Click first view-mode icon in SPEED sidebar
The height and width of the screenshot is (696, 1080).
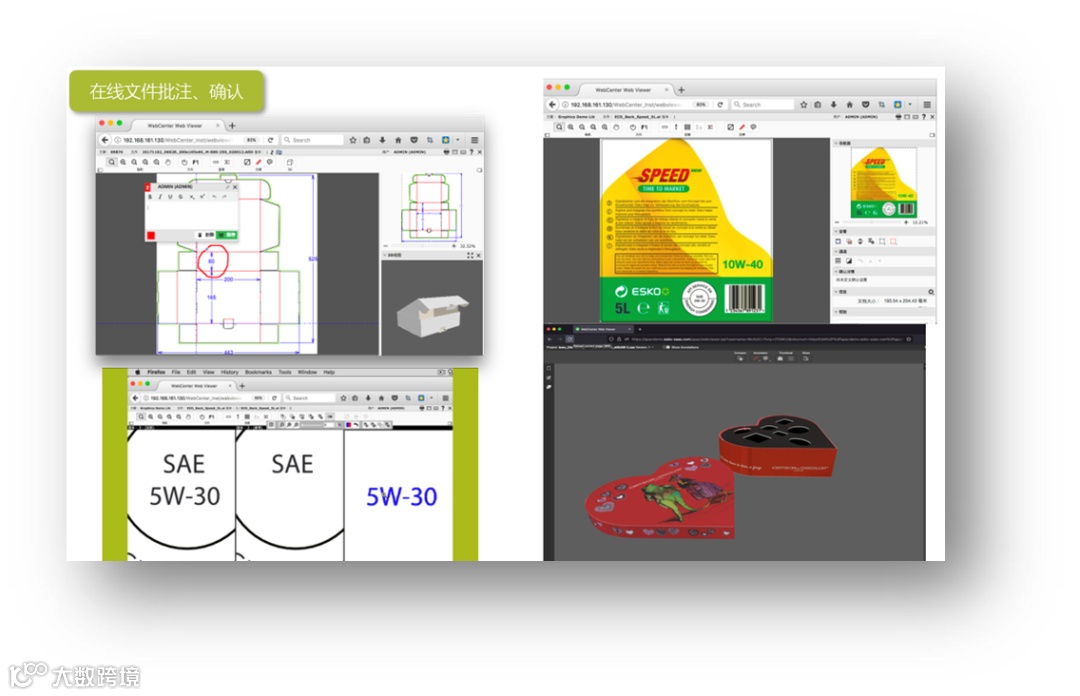pyautogui.click(x=838, y=241)
